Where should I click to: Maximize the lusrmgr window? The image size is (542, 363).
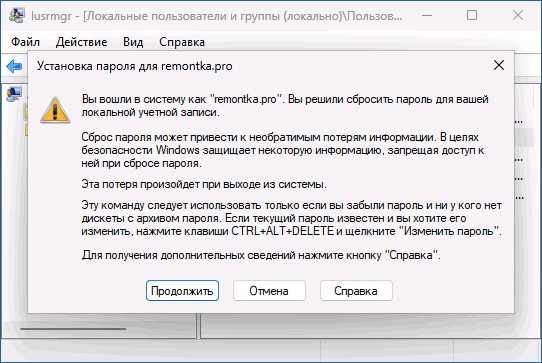click(472, 16)
